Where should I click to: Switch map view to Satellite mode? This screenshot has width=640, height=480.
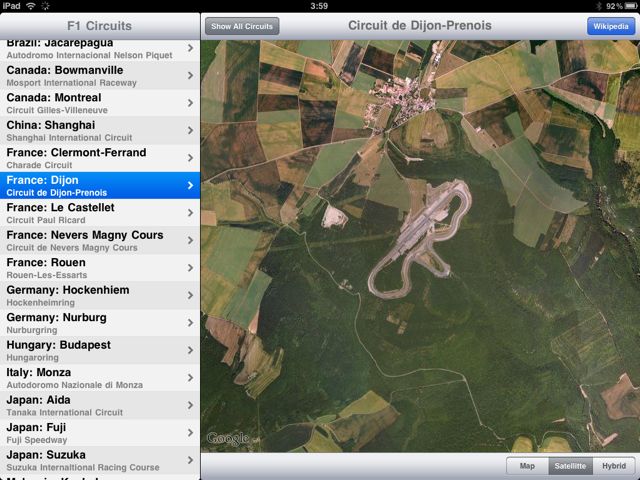(570, 466)
